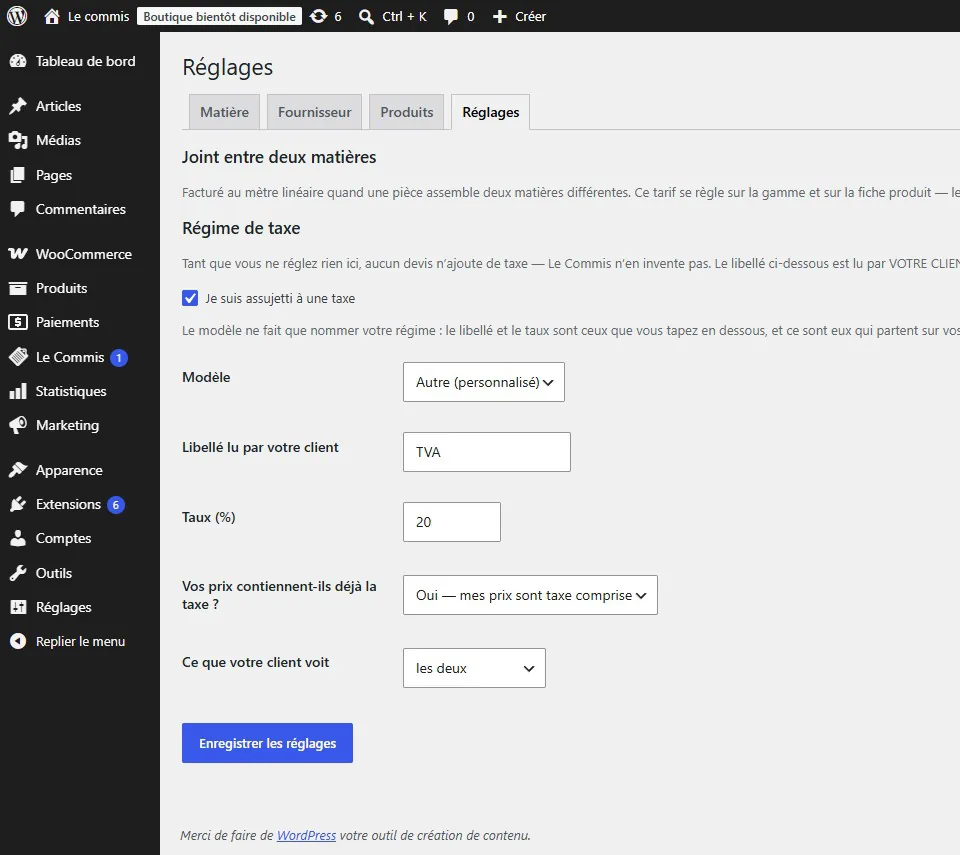Open the prix taxe comprise dropdown
Screen dimensions: 960x855
pyautogui.click(x=530, y=595)
